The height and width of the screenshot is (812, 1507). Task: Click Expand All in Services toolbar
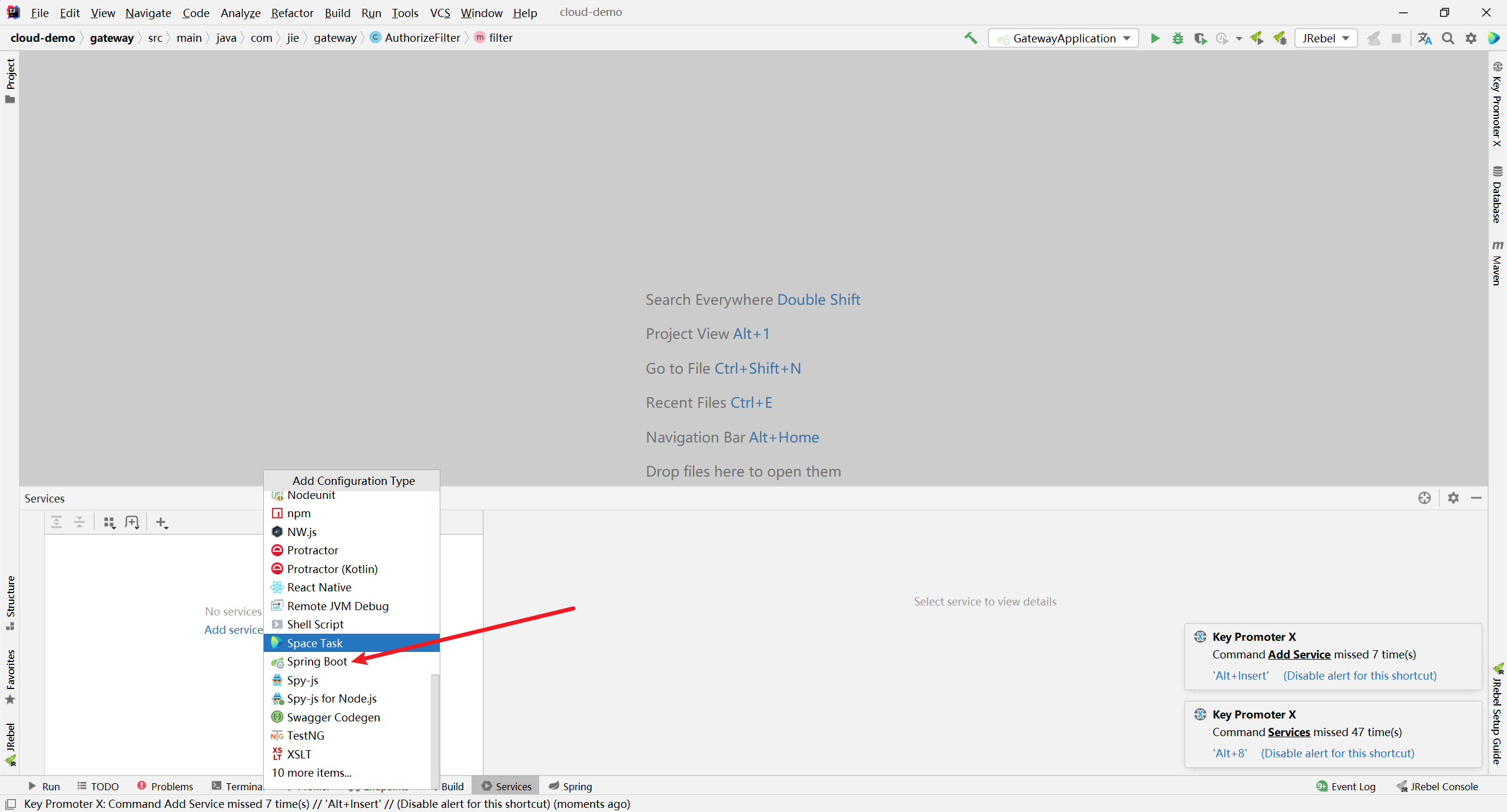point(57,522)
